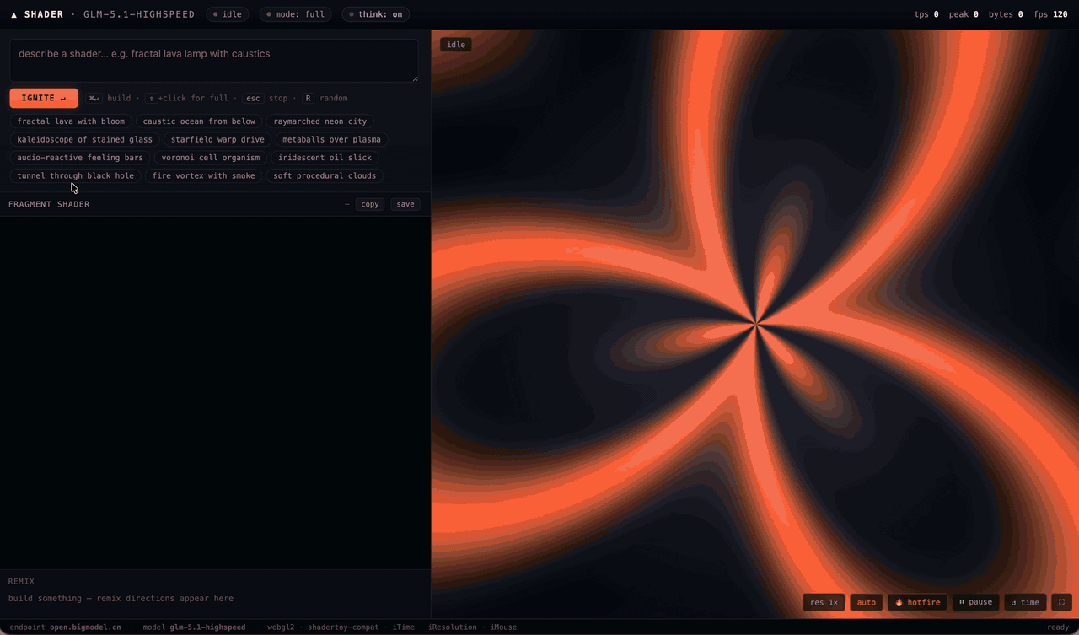1079x635 pixels.
Task: Select 'starfield warp drive' preset
Action: tap(217, 140)
